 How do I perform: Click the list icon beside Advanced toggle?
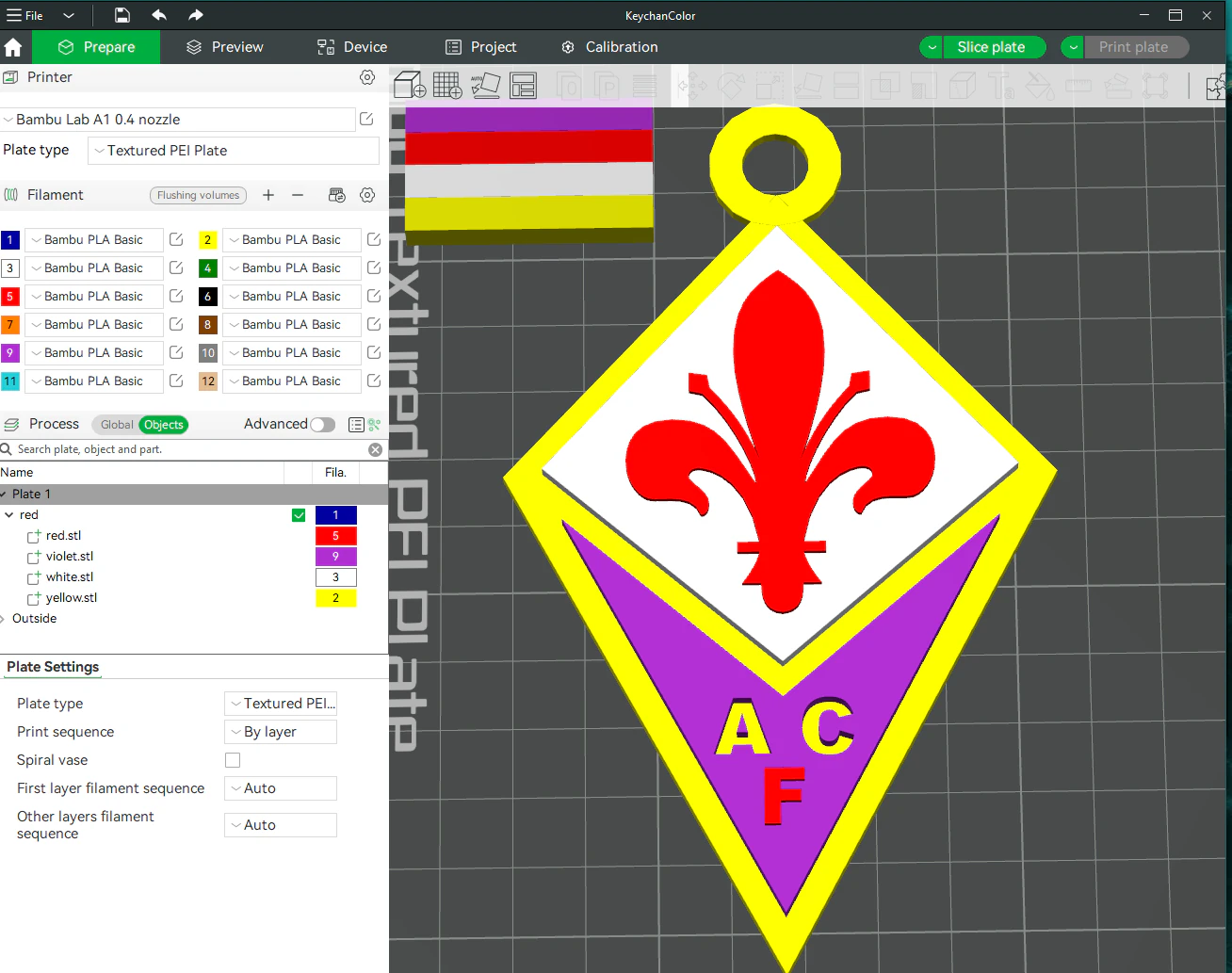[x=356, y=425]
